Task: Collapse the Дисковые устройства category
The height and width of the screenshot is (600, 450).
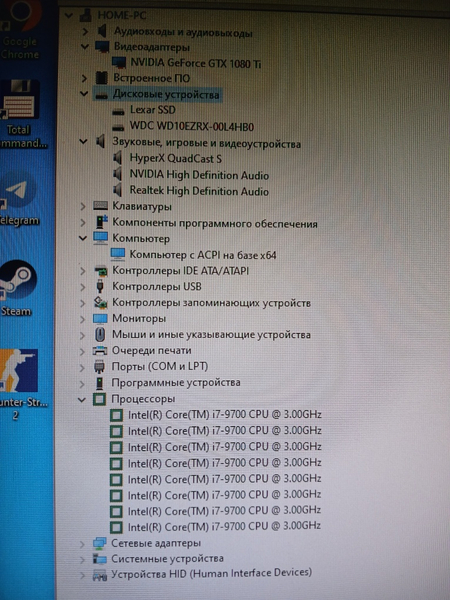Action: click(84, 93)
